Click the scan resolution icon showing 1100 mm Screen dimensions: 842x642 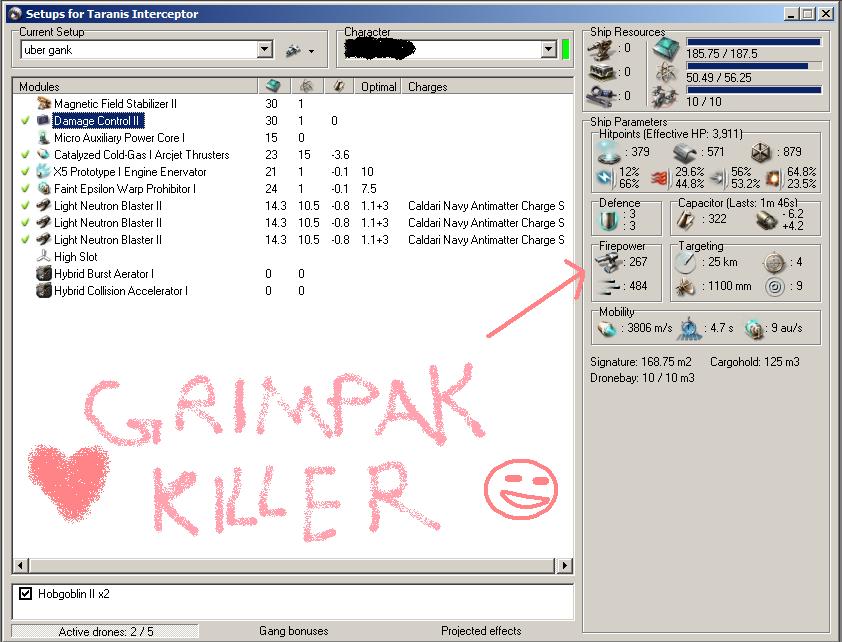(685, 287)
